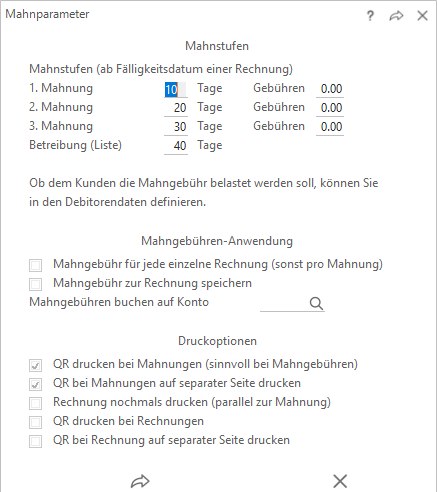
Task: Open the help question mark icon
Action: pyautogui.click(x=370, y=16)
